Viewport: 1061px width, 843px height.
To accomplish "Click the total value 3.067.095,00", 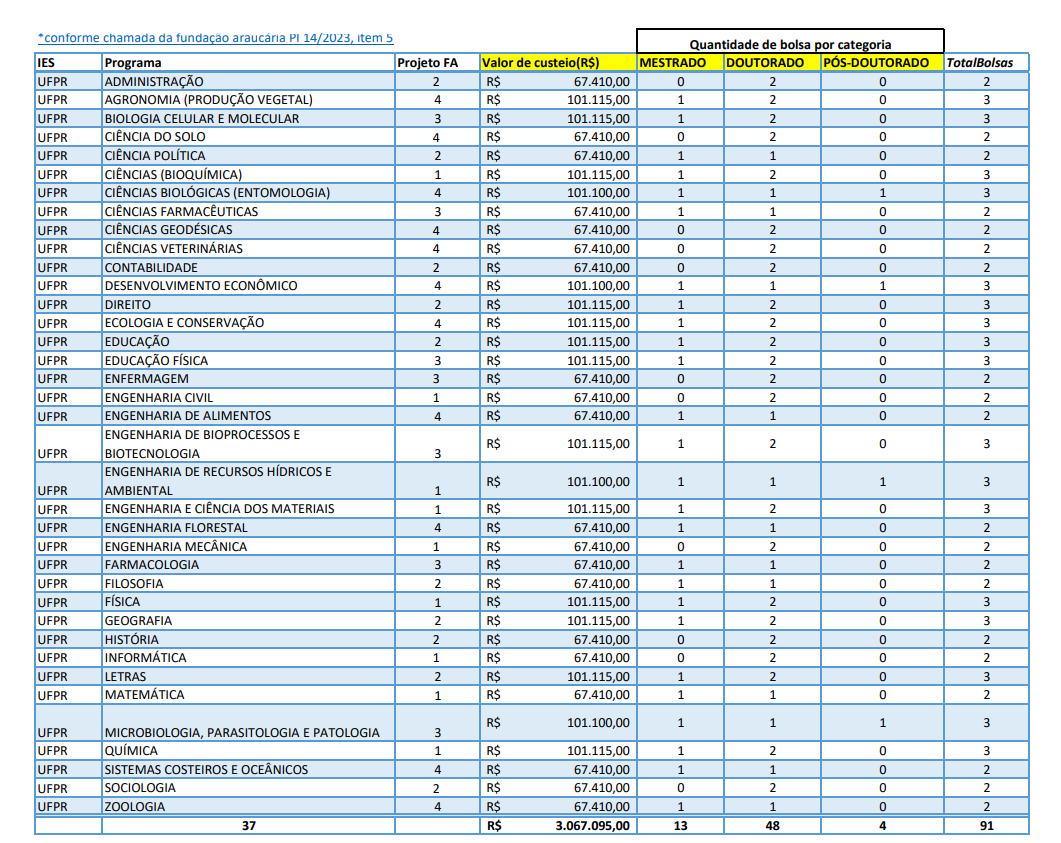I will 558,825.
